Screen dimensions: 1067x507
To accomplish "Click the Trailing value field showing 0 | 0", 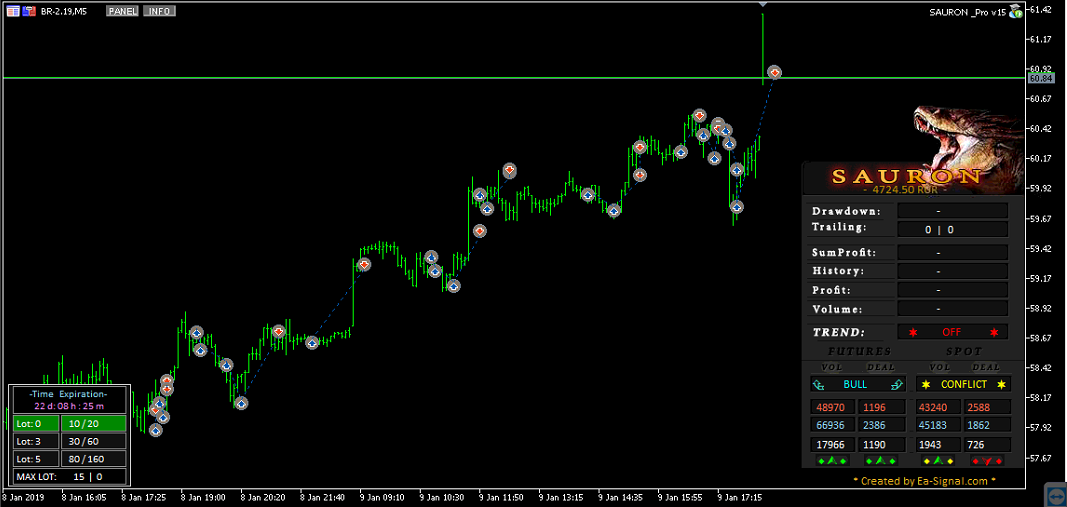I will 952,229.
